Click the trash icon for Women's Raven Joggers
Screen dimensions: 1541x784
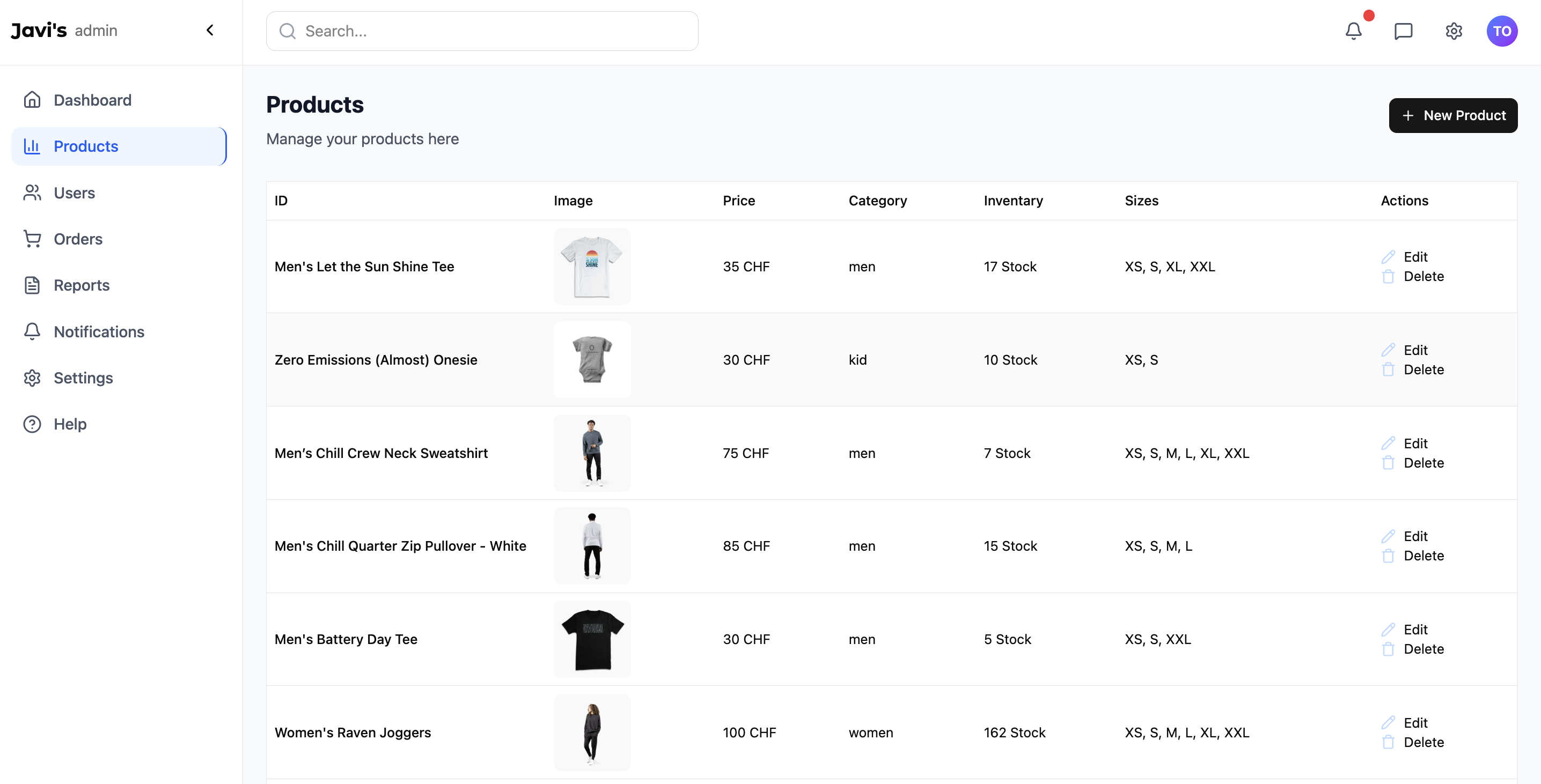[x=1388, y=742]
